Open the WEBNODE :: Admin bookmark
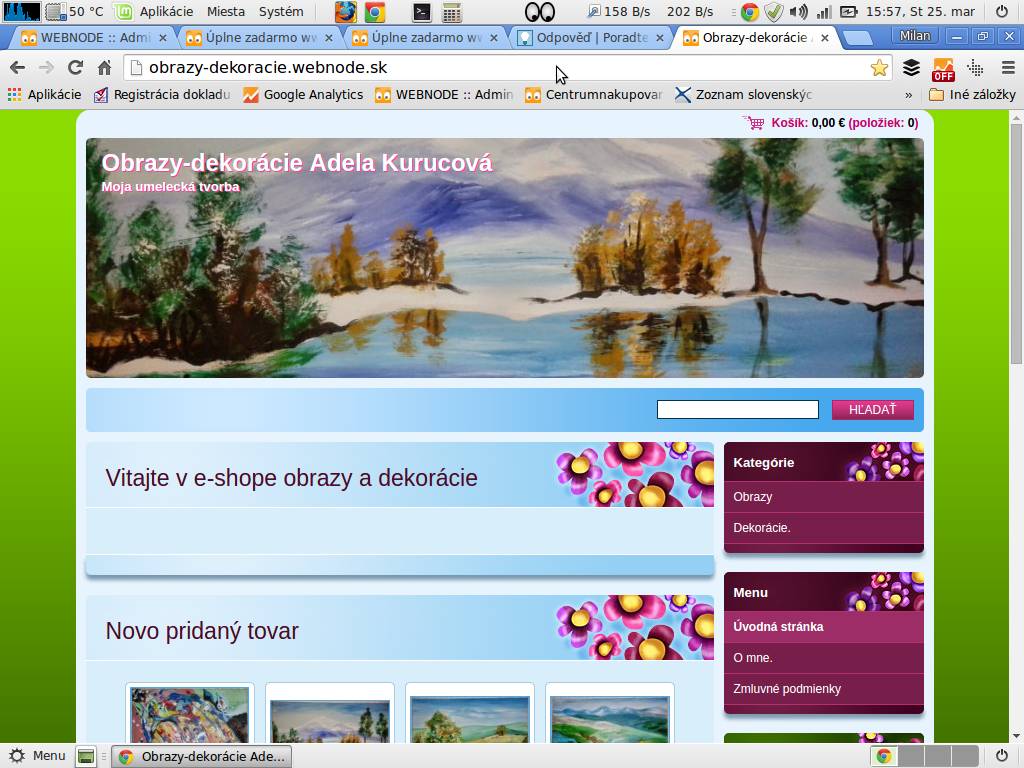Screen dimensions: 1024x768 click(445, 95)
